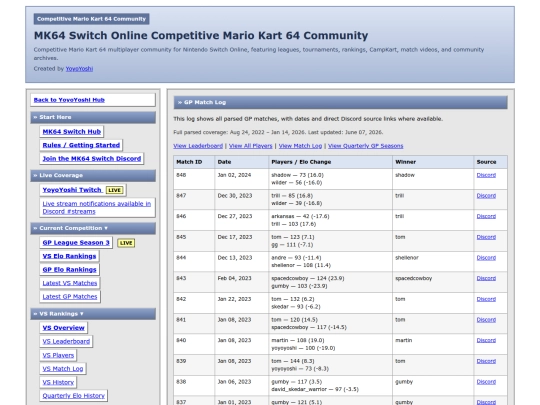Open View Quarterly GP Seasons link
540x405 pixels.
point(365,146)
